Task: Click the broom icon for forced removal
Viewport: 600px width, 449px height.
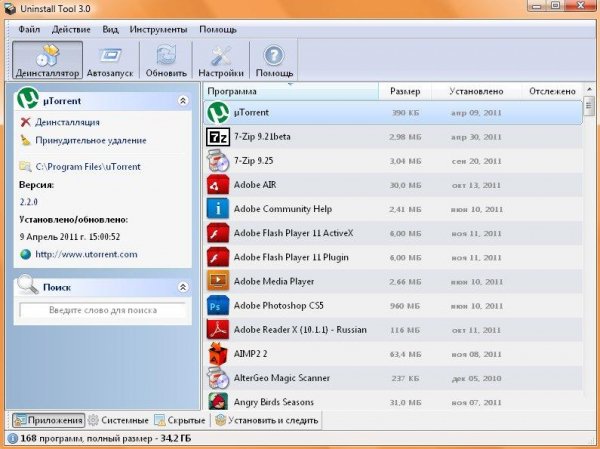Action: click(25, 140)
